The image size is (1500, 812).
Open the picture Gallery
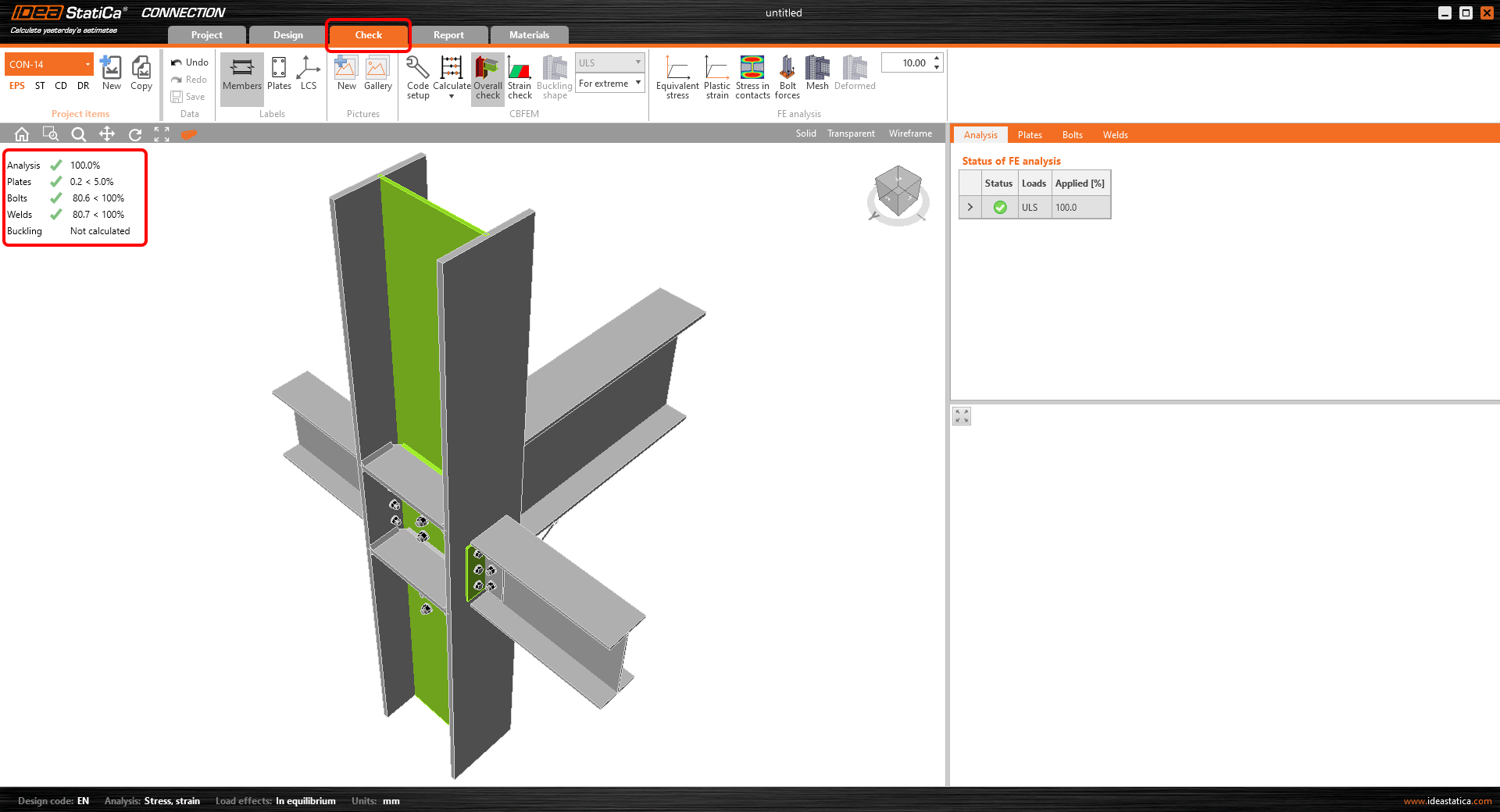377,74
